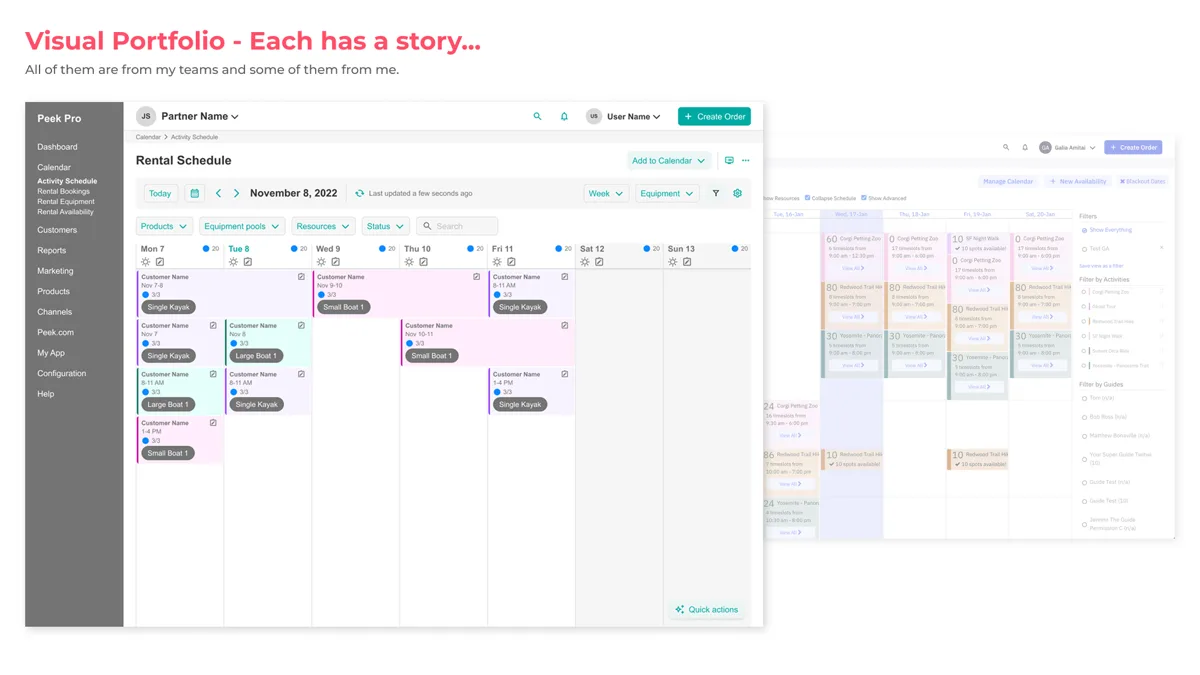Open the User Name account dropdown
The height and width of the screenshot is (675, 1200).
tap(633, 117)
